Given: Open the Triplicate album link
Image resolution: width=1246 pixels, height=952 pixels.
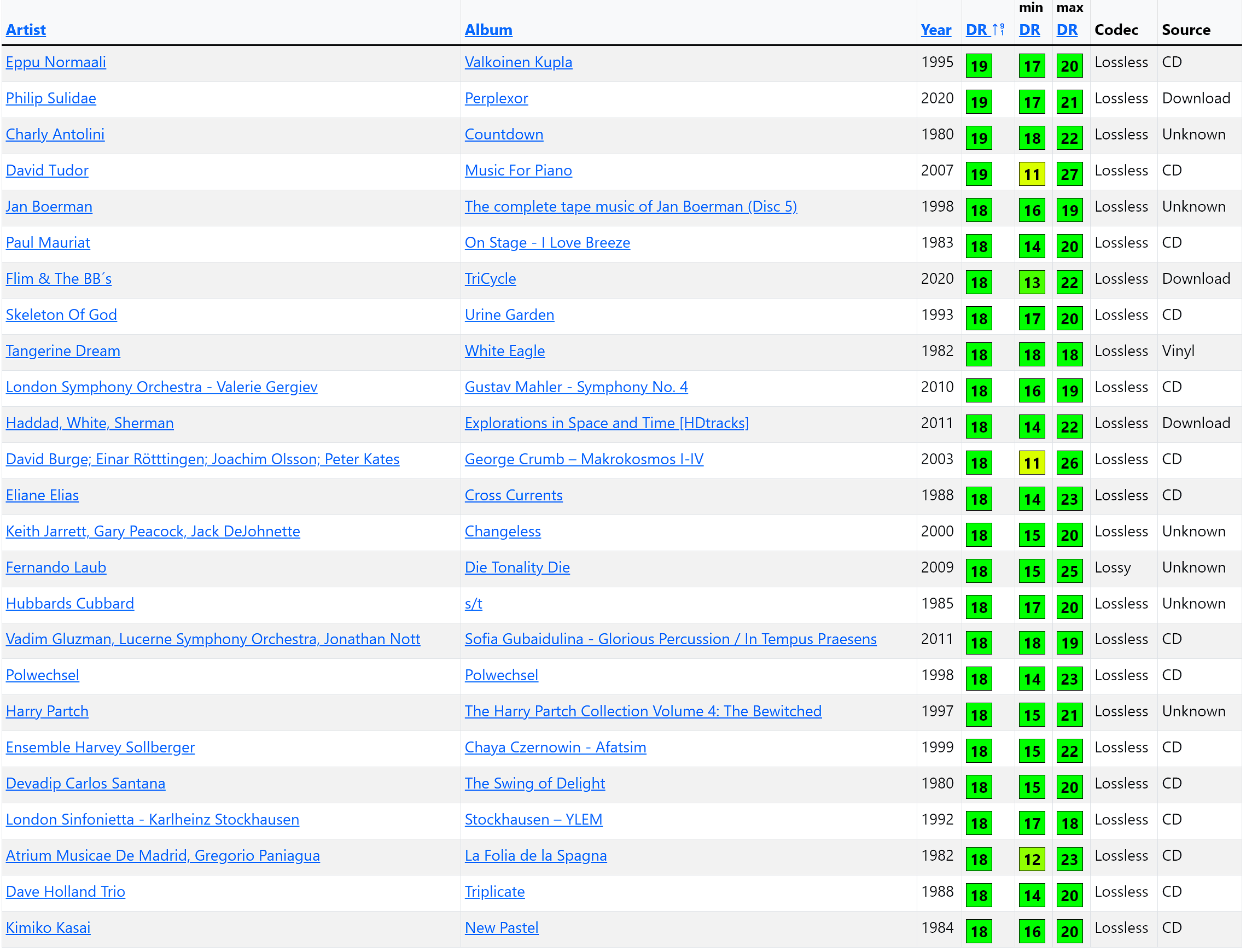Looking at the screenshot, I should click(x=494, y=892).
